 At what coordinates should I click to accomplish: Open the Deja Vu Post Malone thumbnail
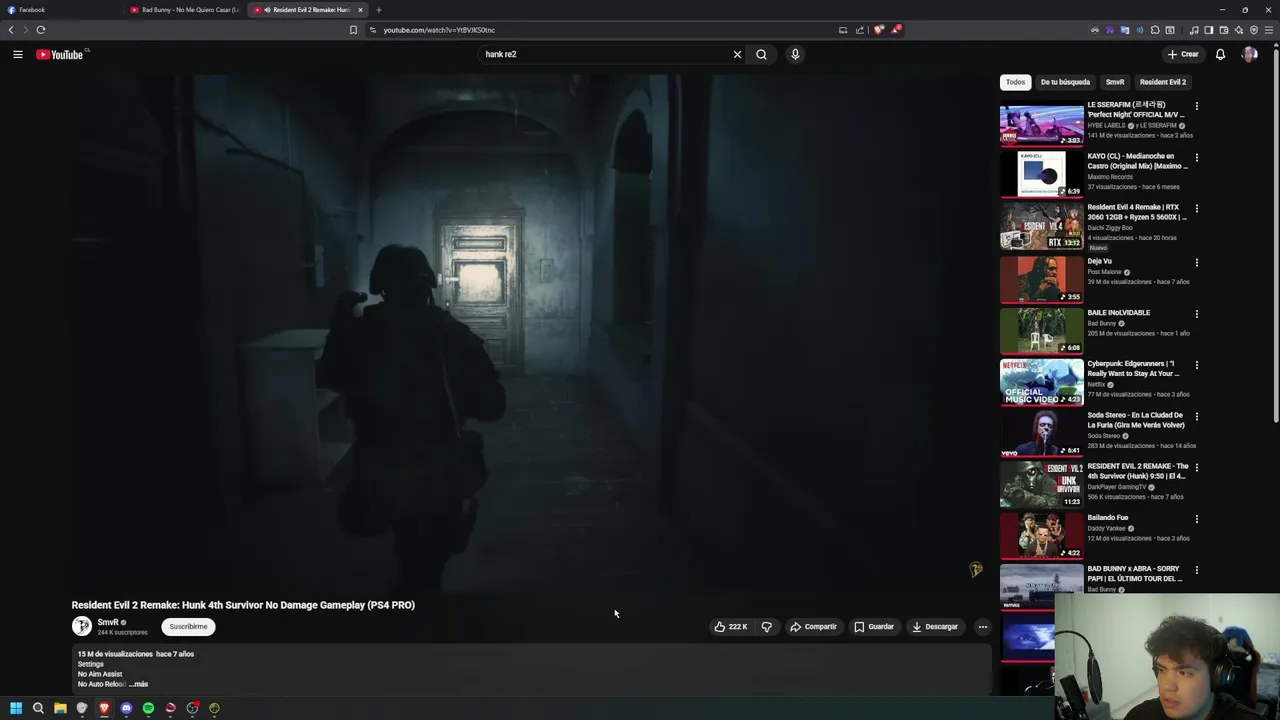[x=1041, y=279]
